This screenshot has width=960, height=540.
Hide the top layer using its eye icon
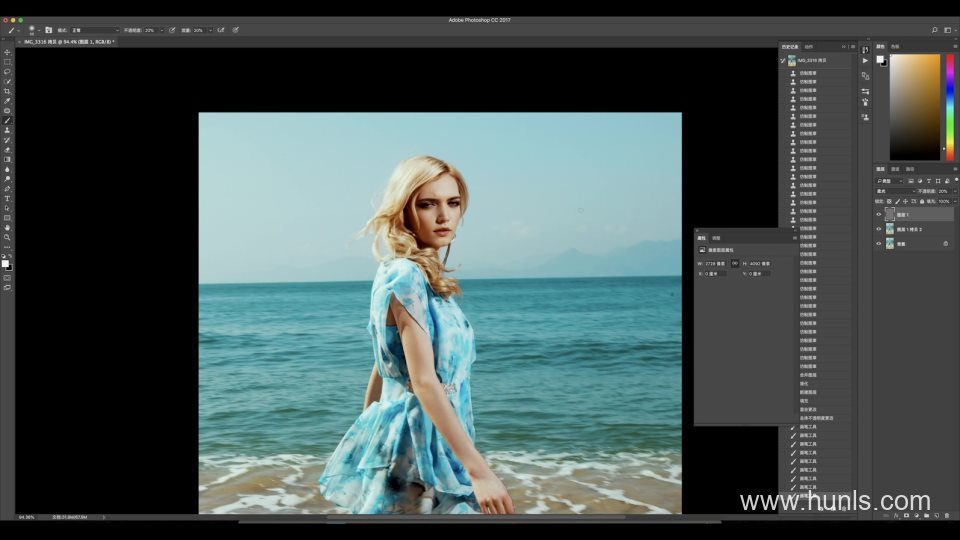coord(879,215)
